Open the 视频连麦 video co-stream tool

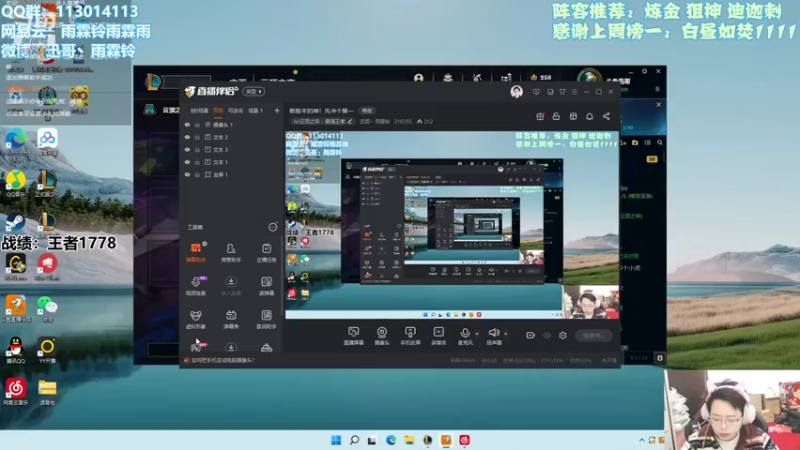[195, 286]
